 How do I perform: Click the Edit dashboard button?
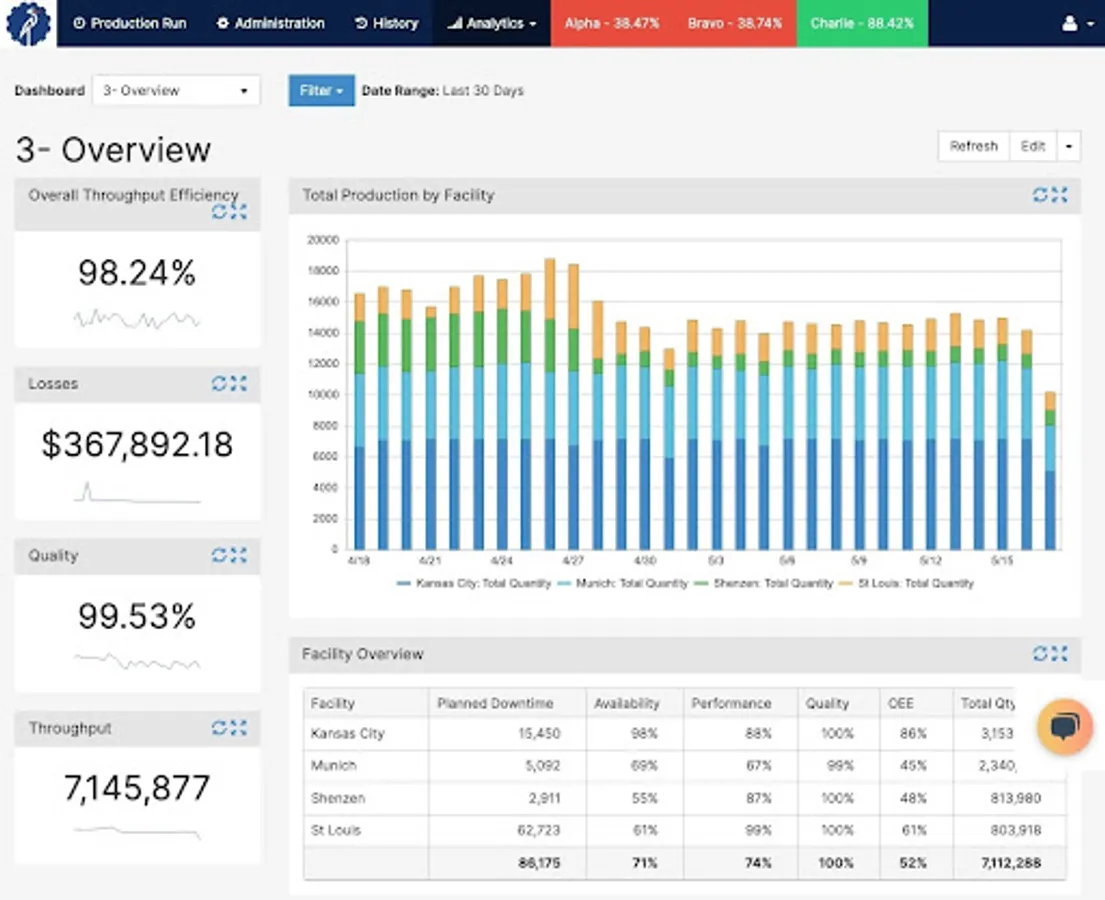coord(1032,147)
